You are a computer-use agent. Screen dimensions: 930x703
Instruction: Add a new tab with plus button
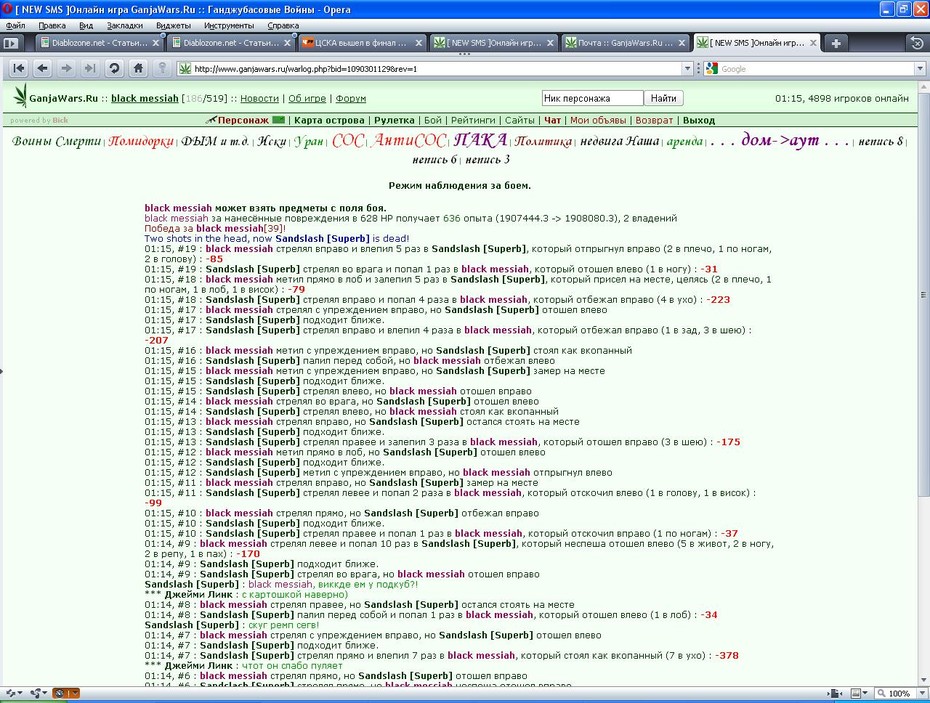coord(836,43)
